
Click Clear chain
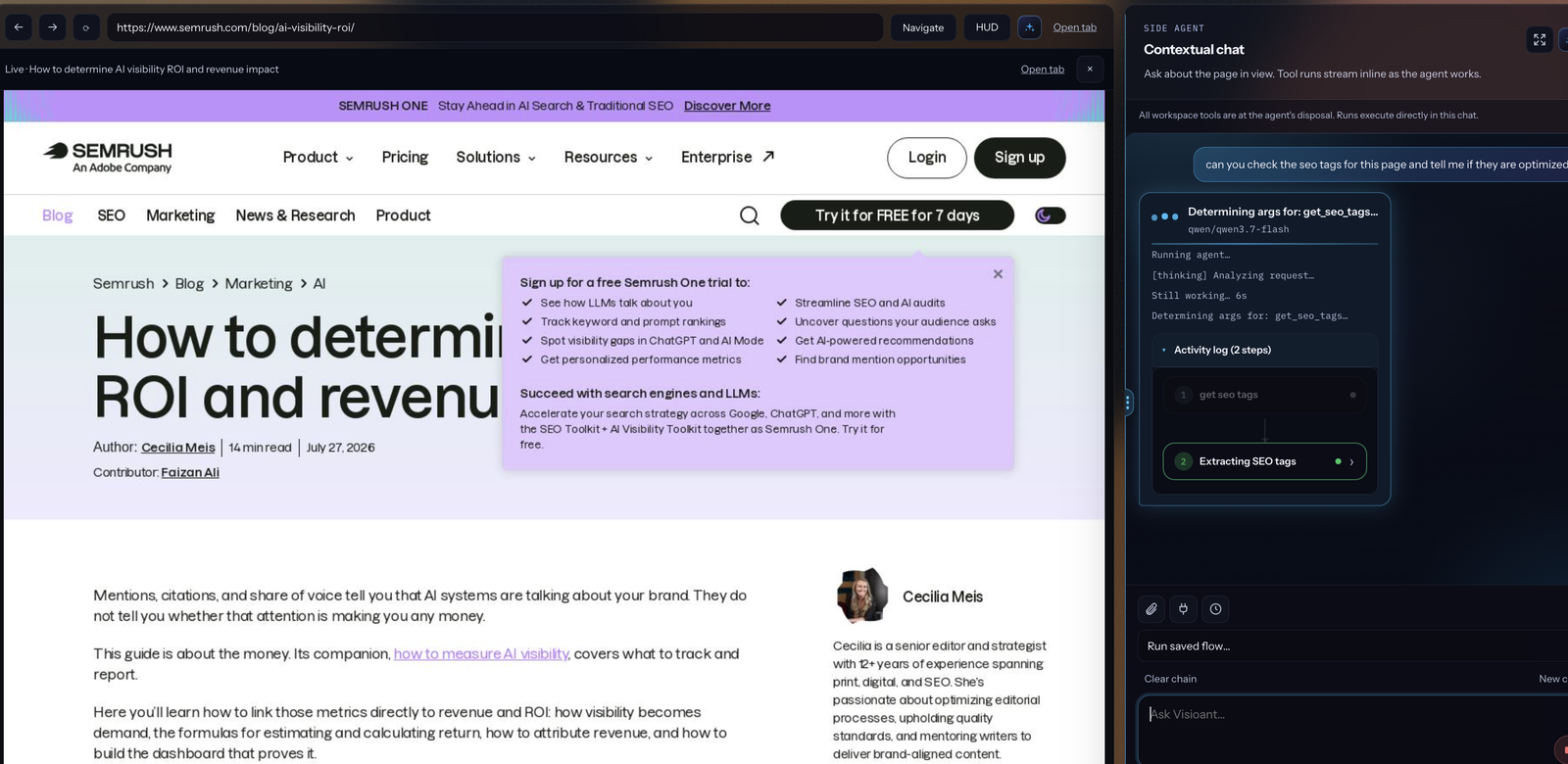[1170, 679]
